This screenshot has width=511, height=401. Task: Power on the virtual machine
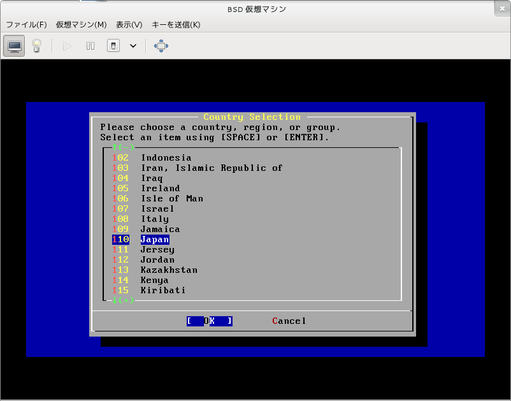tap(67, 46)
